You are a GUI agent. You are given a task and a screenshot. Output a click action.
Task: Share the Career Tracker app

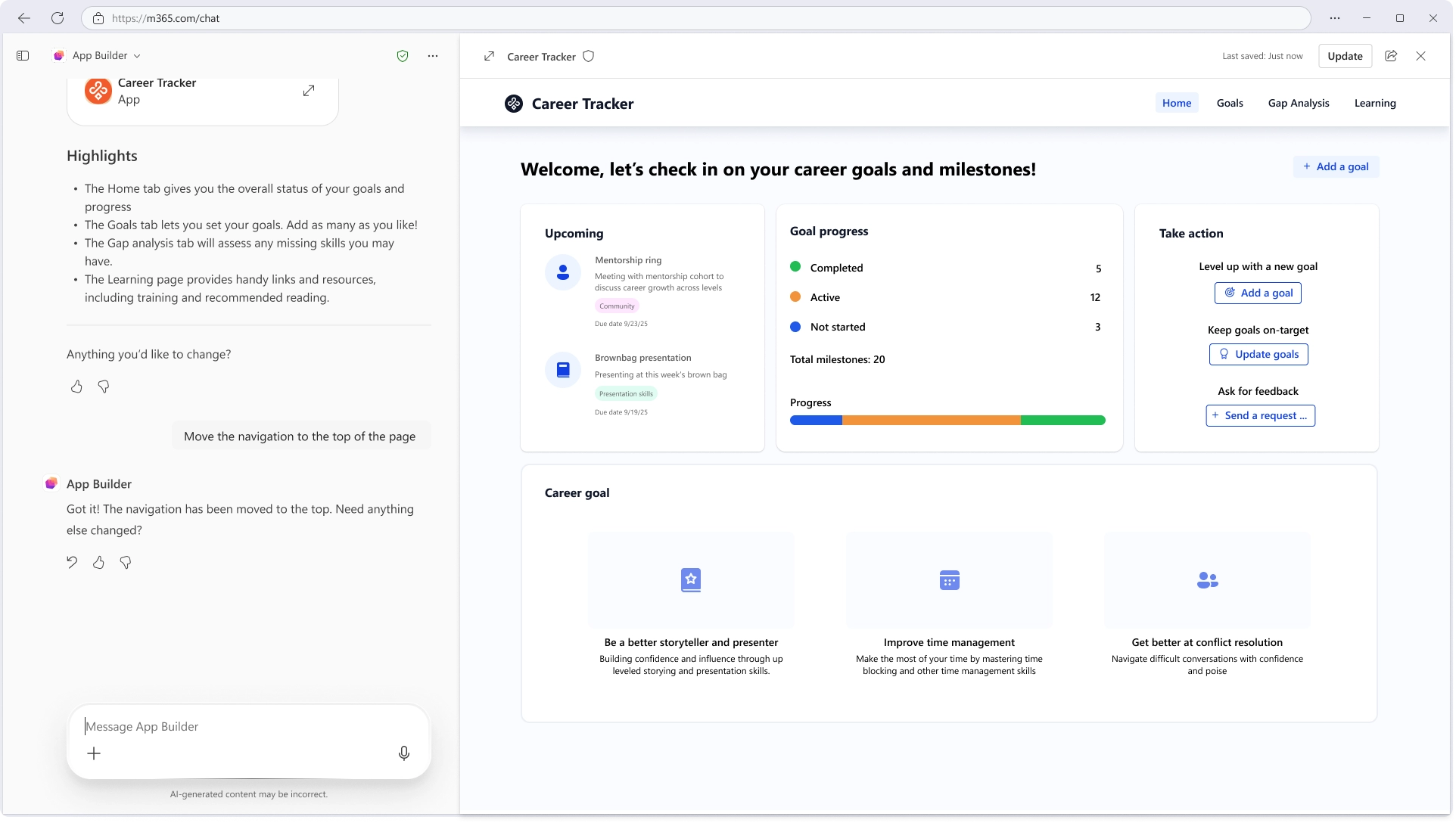pos(1391,56)
